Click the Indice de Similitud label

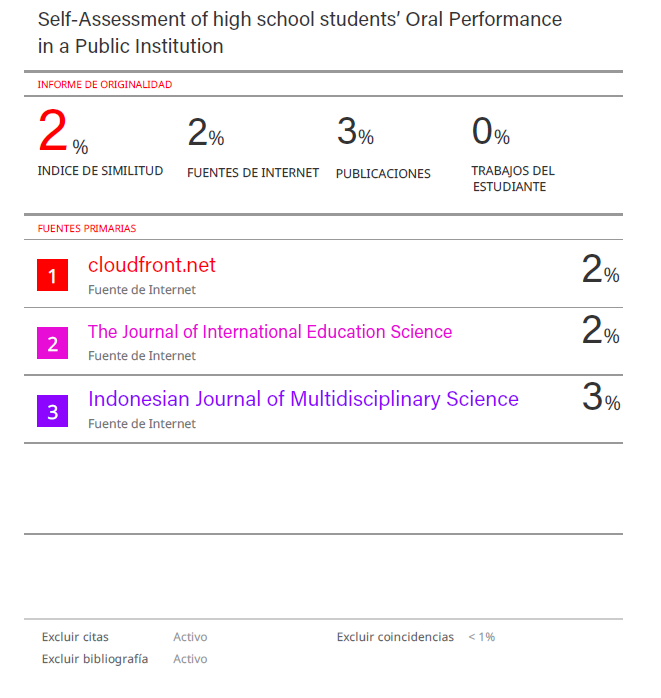pyautogui.click(x=100, y=171)
